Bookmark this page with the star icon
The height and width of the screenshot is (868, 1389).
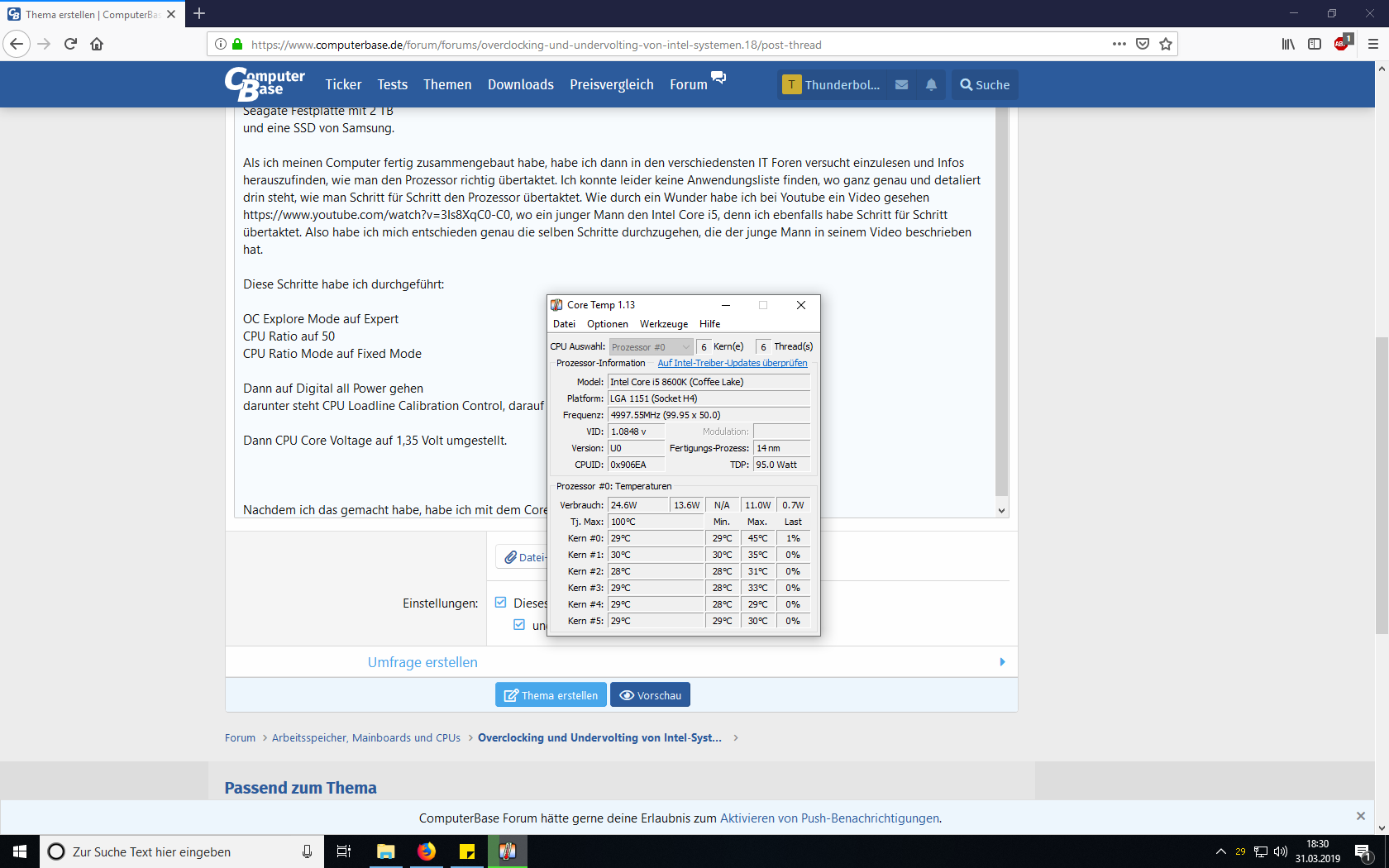(x=1166, y=44)
